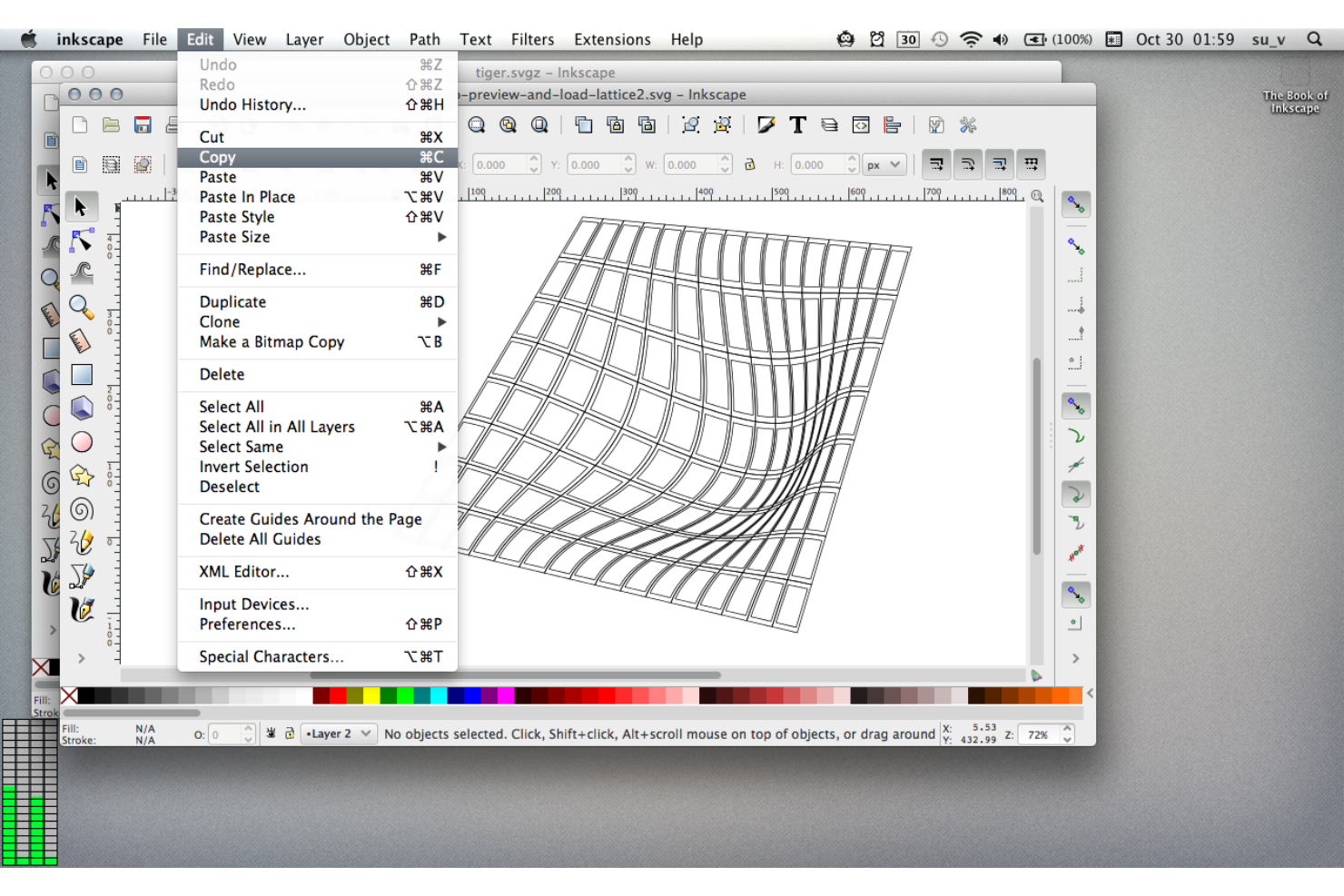
Task: Select the Ellipse circle tool
Action: coord(82,442)
